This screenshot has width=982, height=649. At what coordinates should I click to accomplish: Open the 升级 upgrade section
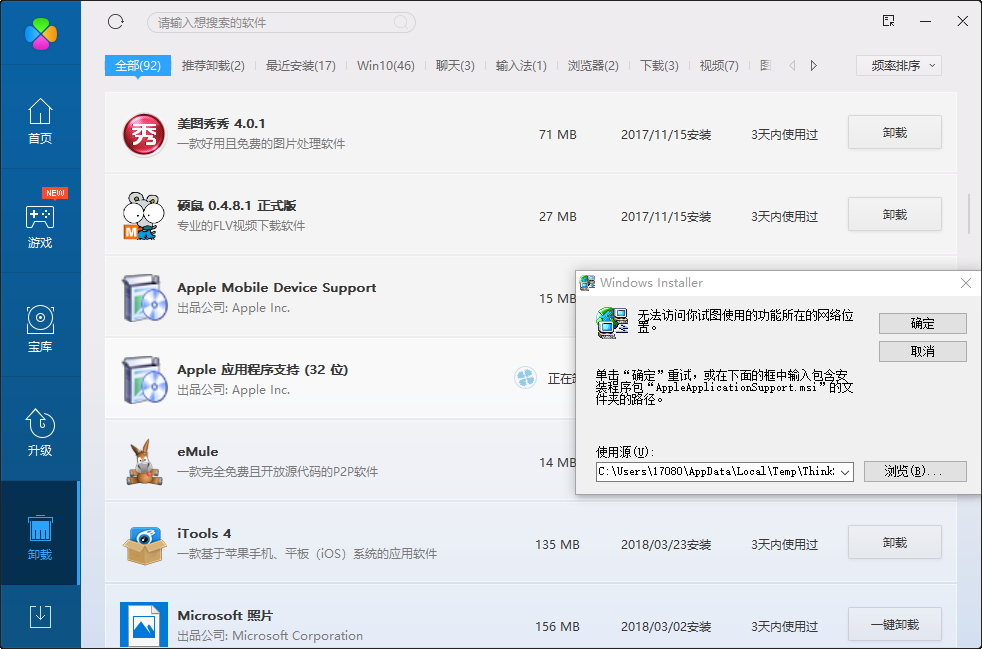pos(40,432)
